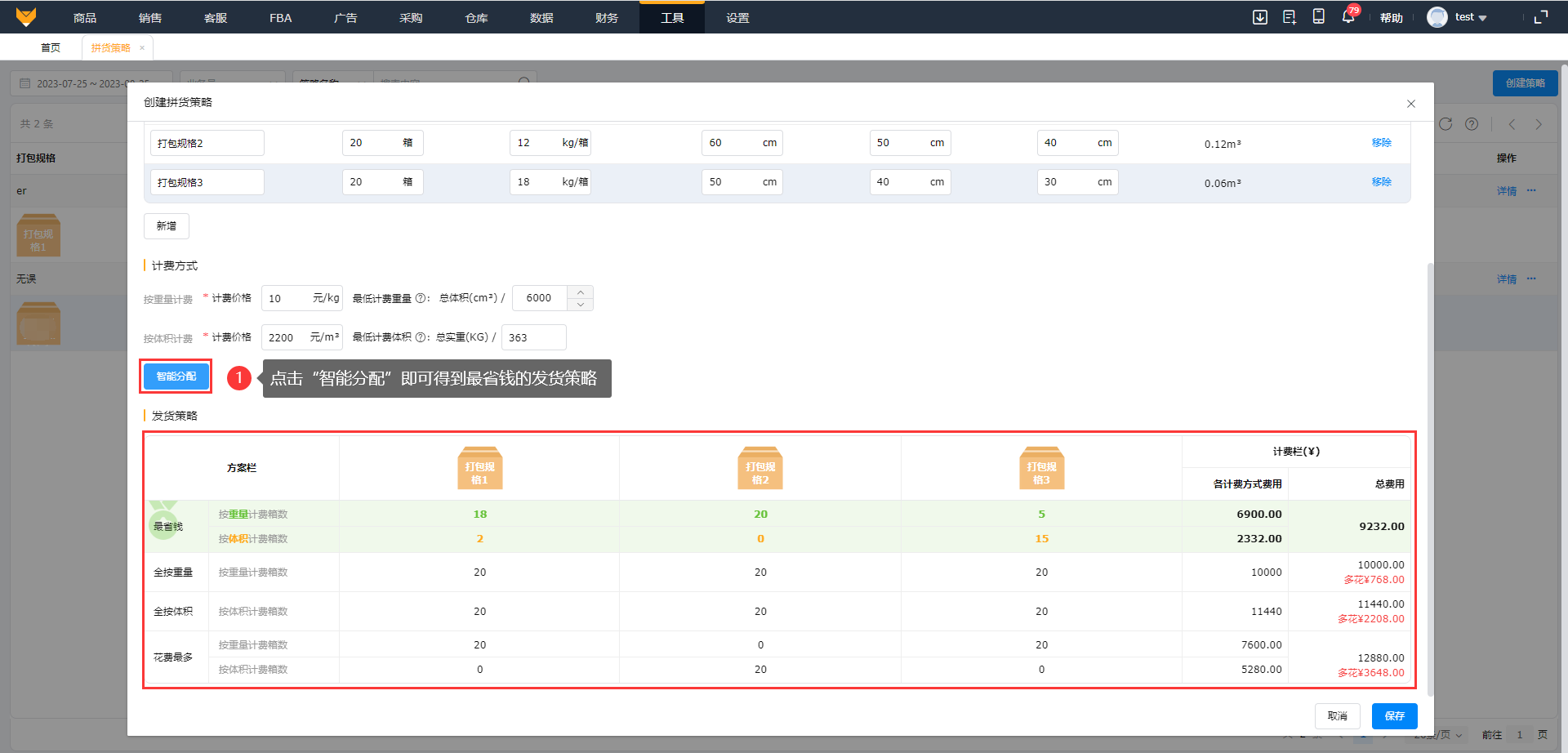Open the 设置 menu
1568x753 pixels.
[x=737, y=17]
